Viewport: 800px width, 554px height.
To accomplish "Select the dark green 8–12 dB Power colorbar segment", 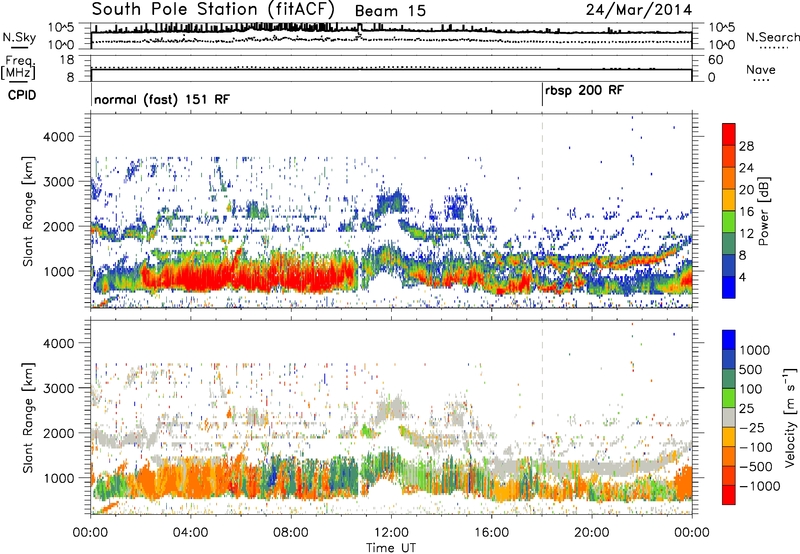I will (x=729, y=244).
